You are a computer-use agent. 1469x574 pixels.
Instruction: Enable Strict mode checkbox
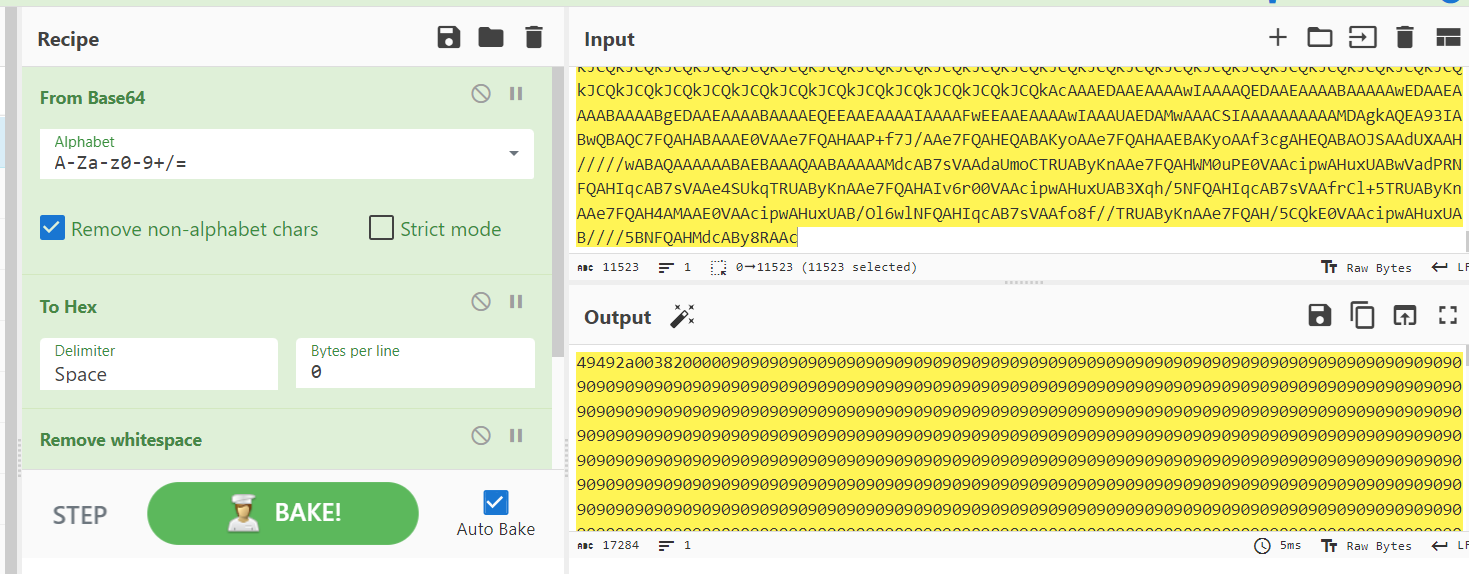point(381,228)
